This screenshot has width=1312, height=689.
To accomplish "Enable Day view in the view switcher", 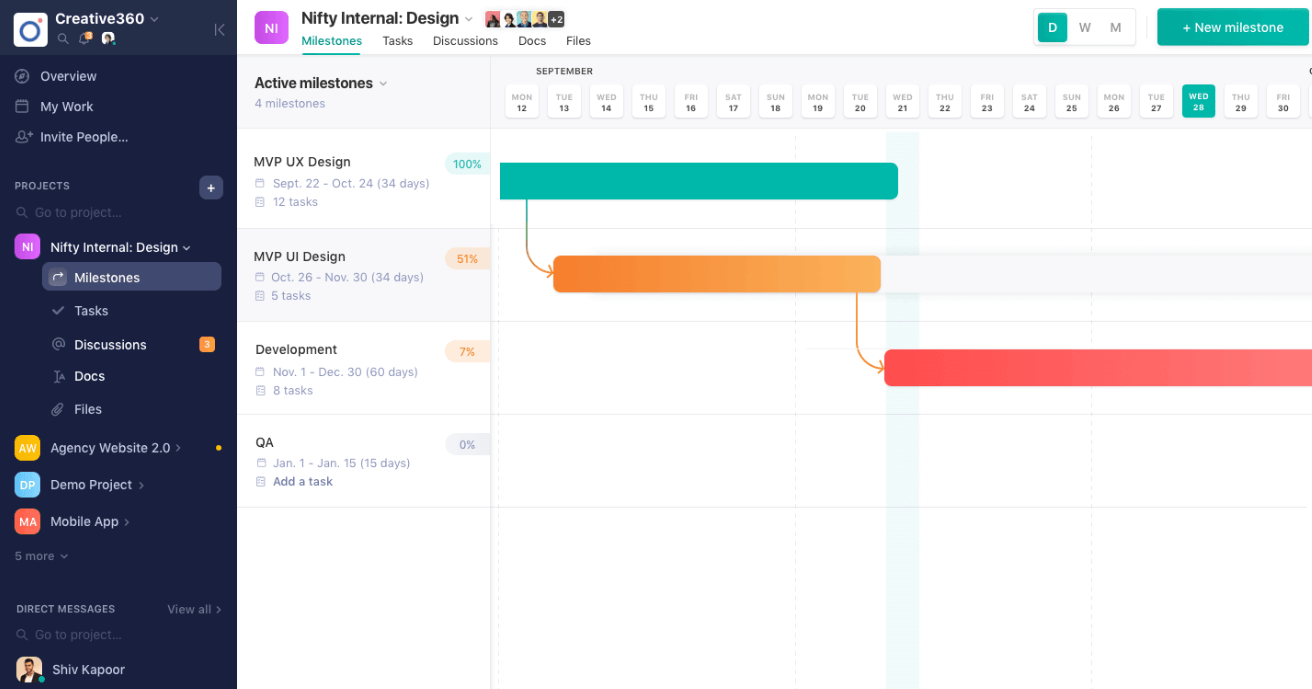I will [x=1052, y=27].
